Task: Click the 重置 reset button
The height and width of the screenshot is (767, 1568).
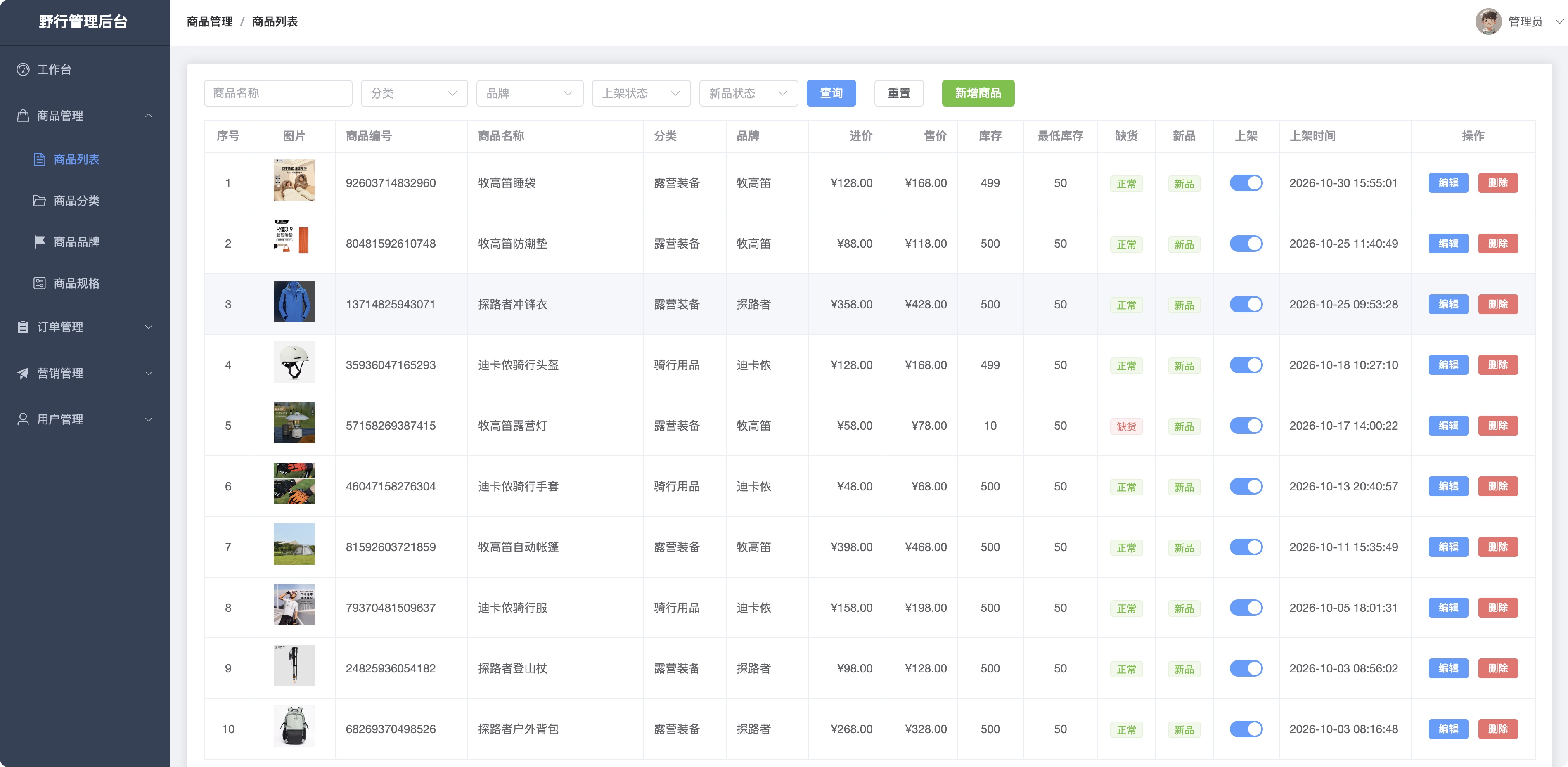Action: point(898,93)
